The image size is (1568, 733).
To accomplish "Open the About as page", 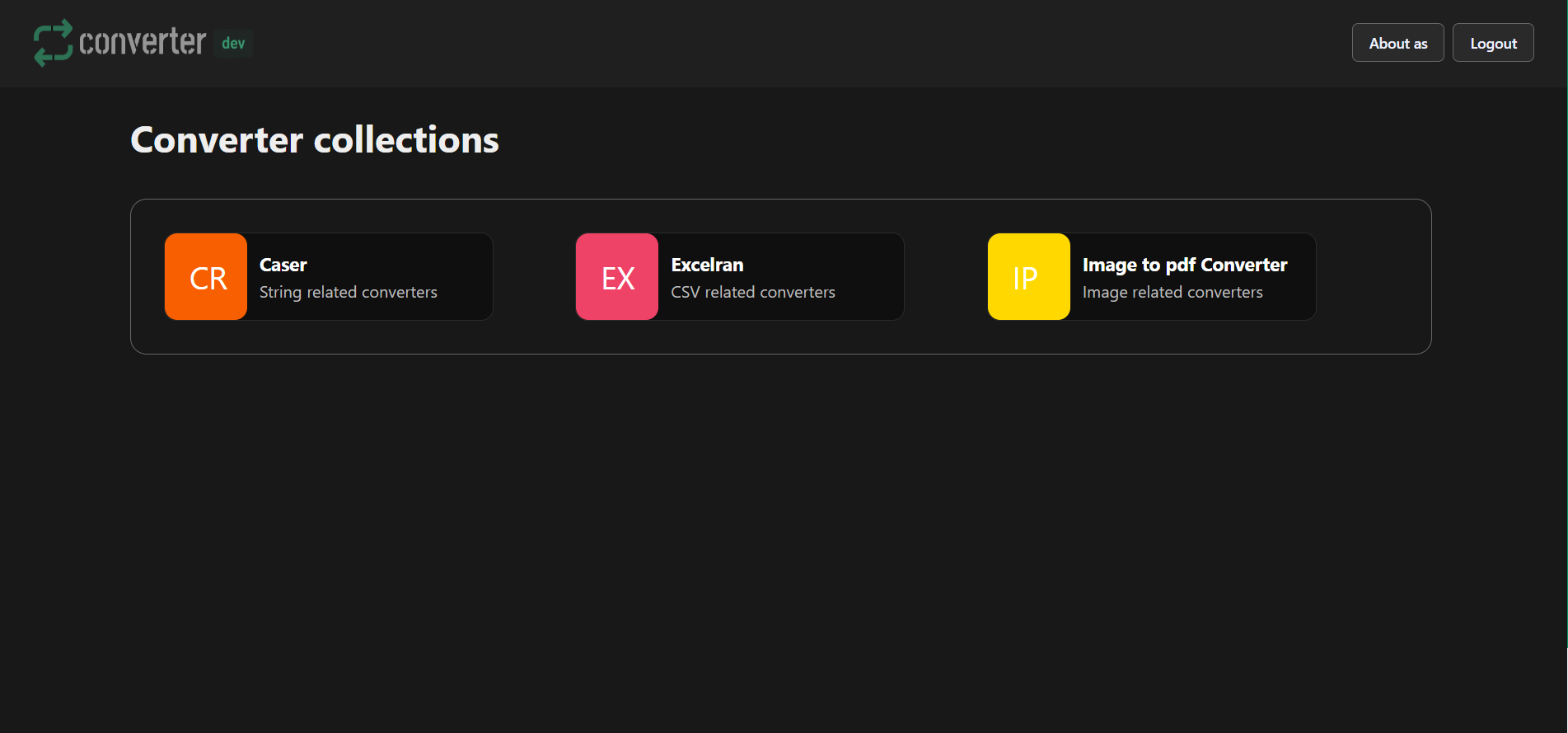I will [x=1398, y=43].
